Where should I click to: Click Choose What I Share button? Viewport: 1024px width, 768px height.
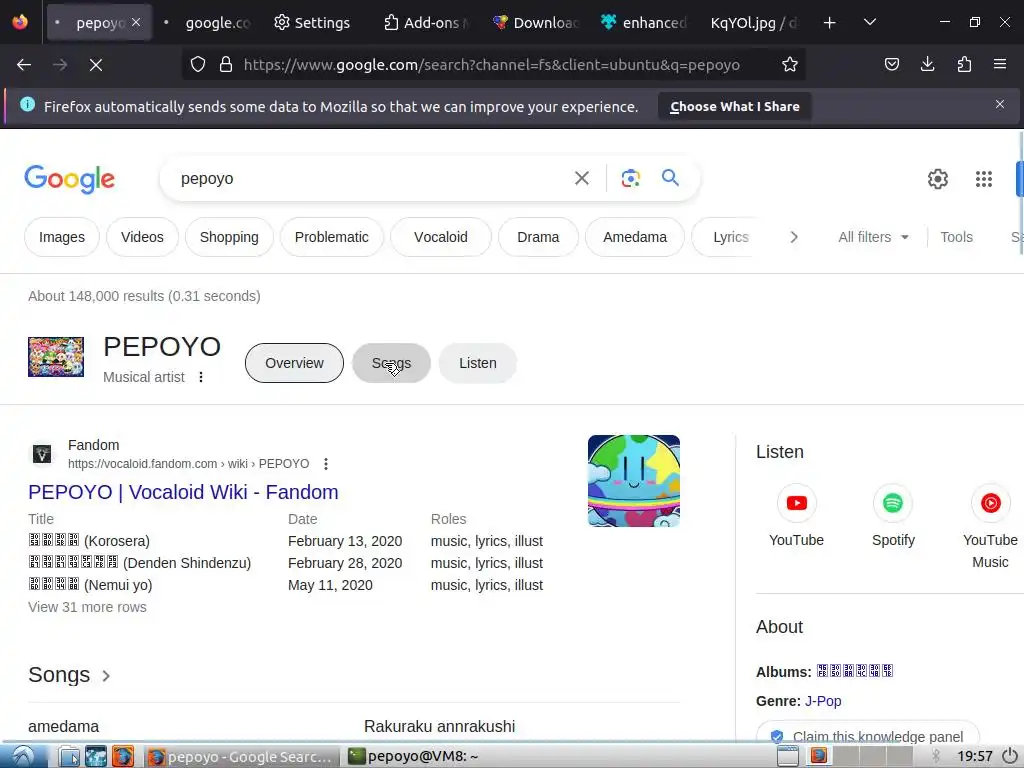point(735,106)
